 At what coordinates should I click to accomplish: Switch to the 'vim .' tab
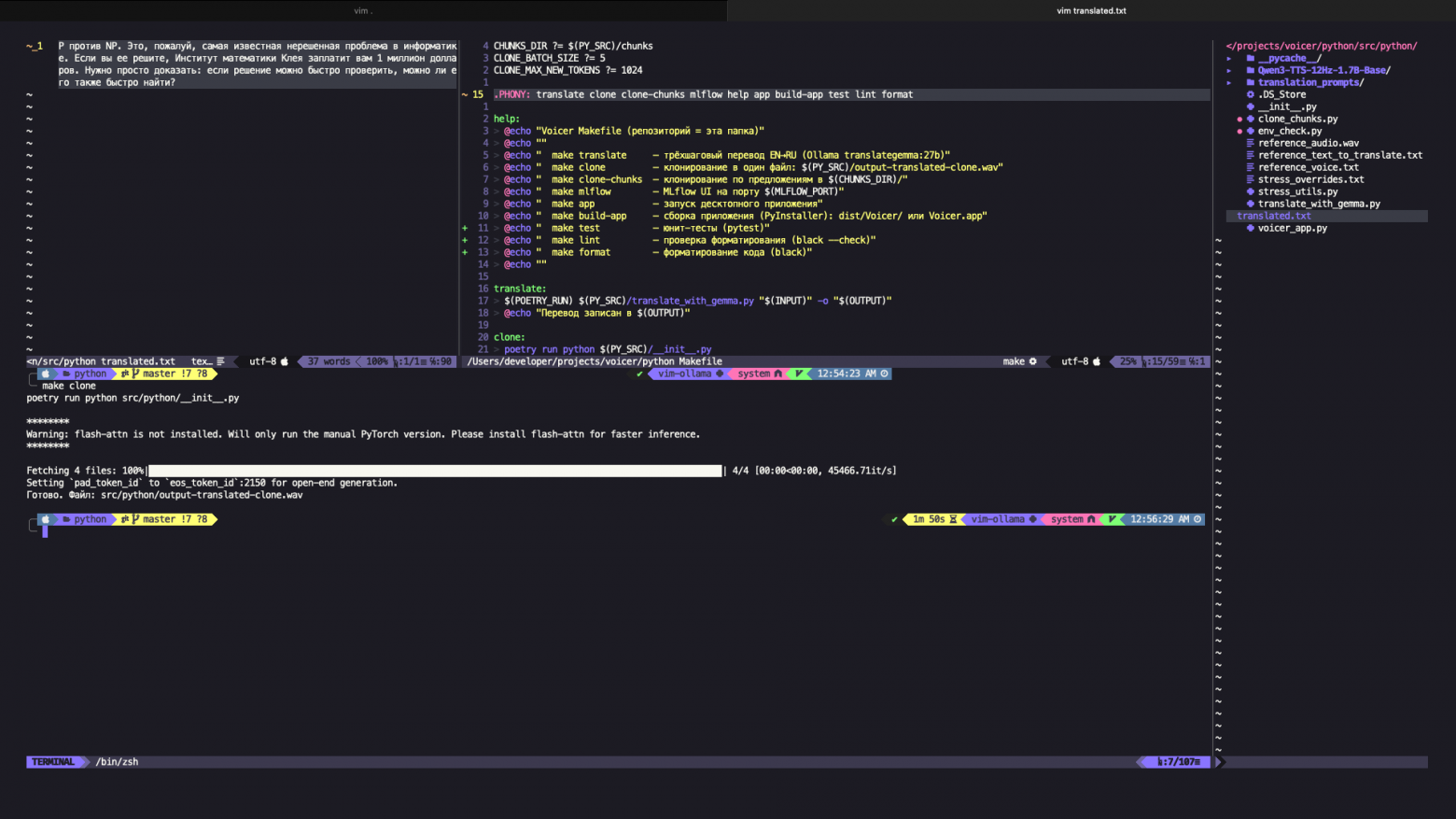pos(363,10)
